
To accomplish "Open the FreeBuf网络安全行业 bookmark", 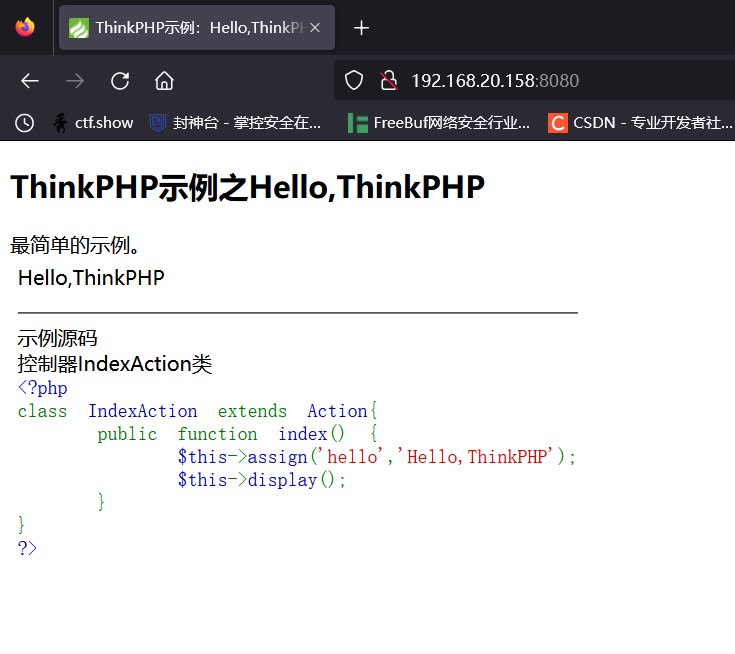I will (439, 123).
